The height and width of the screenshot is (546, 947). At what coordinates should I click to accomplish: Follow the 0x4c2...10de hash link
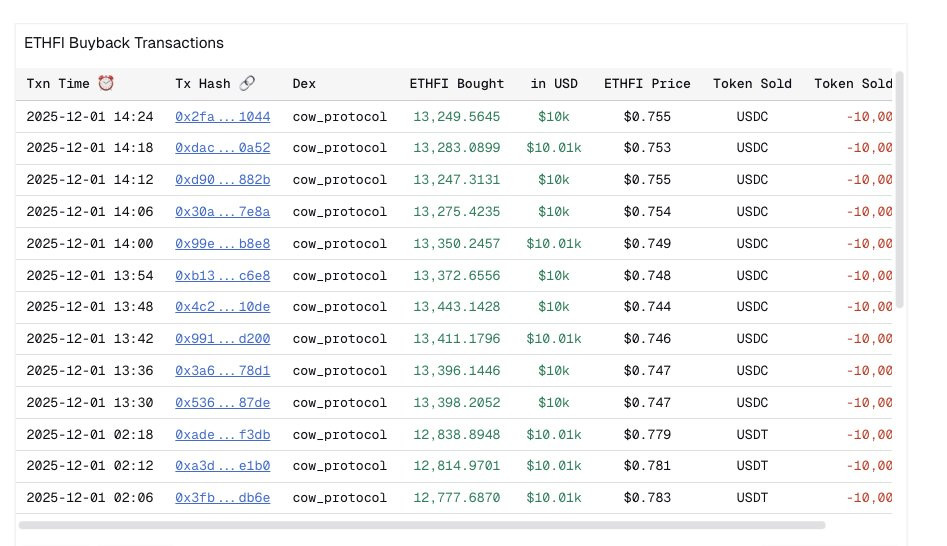pyautogui.click(x=222, y=307)
